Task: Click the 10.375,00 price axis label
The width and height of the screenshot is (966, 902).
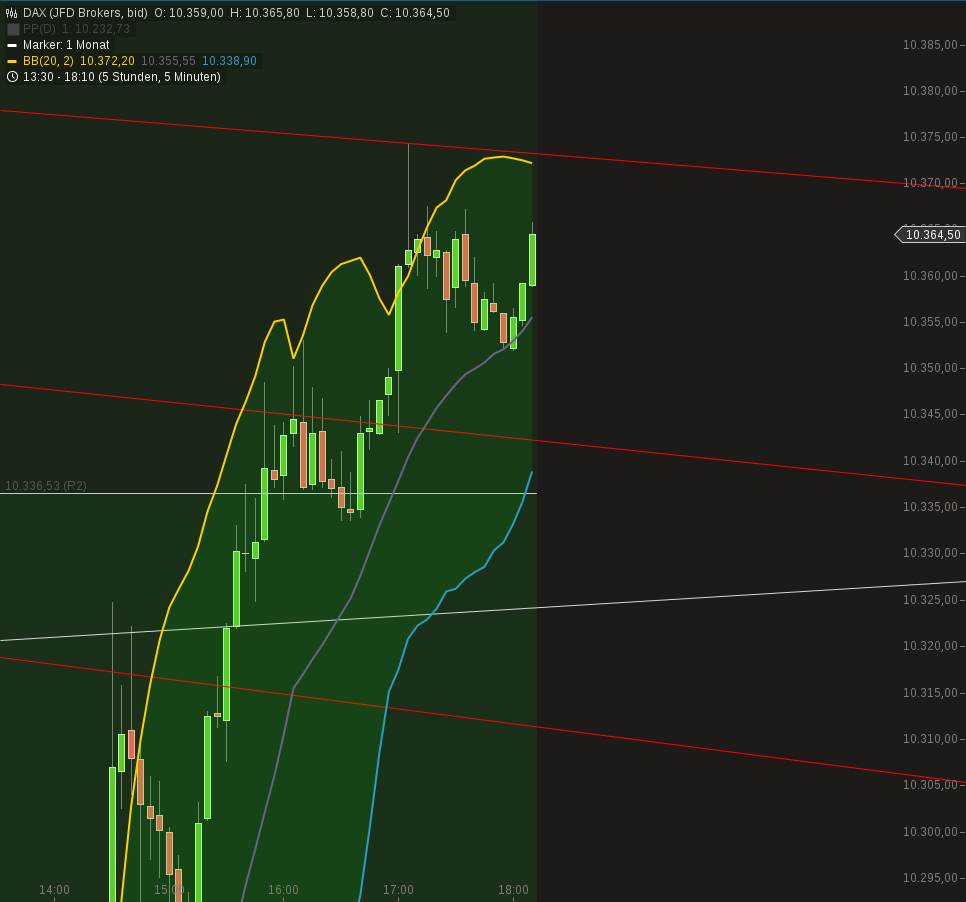Action: 930,137
